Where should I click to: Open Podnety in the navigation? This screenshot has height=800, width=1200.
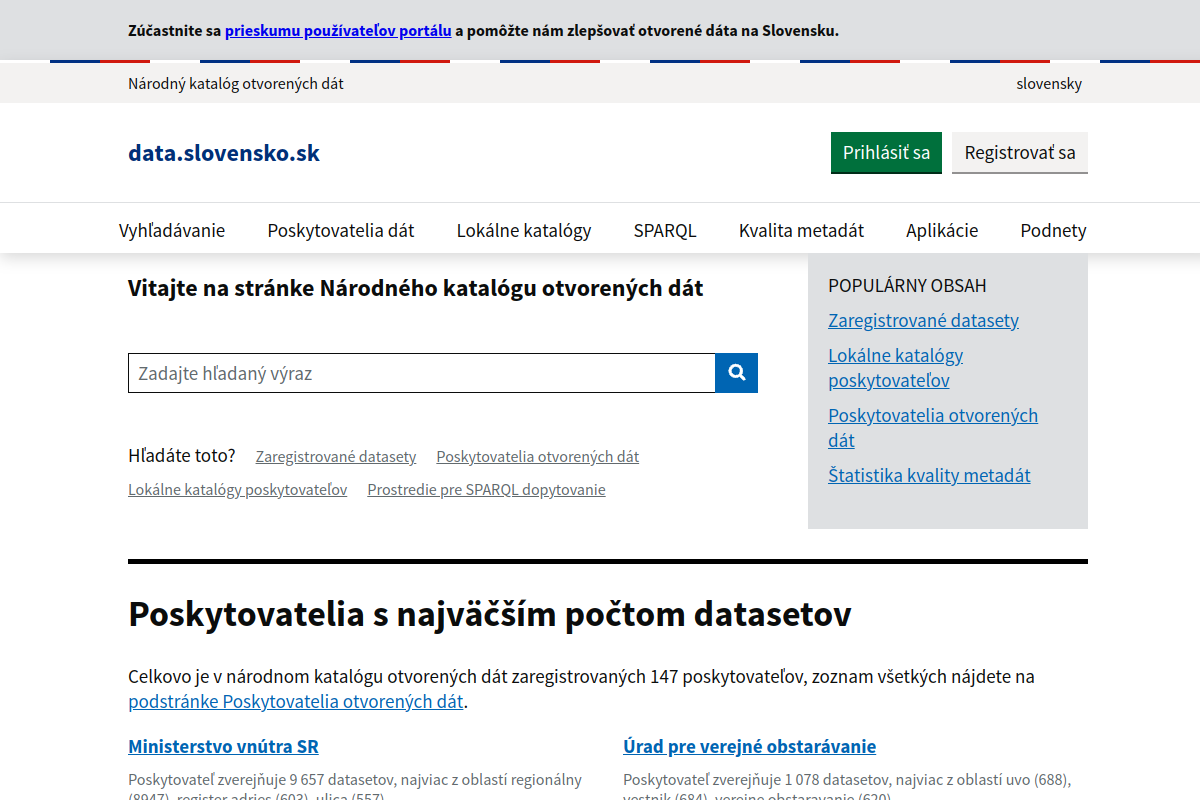(x=1053, y=230)
